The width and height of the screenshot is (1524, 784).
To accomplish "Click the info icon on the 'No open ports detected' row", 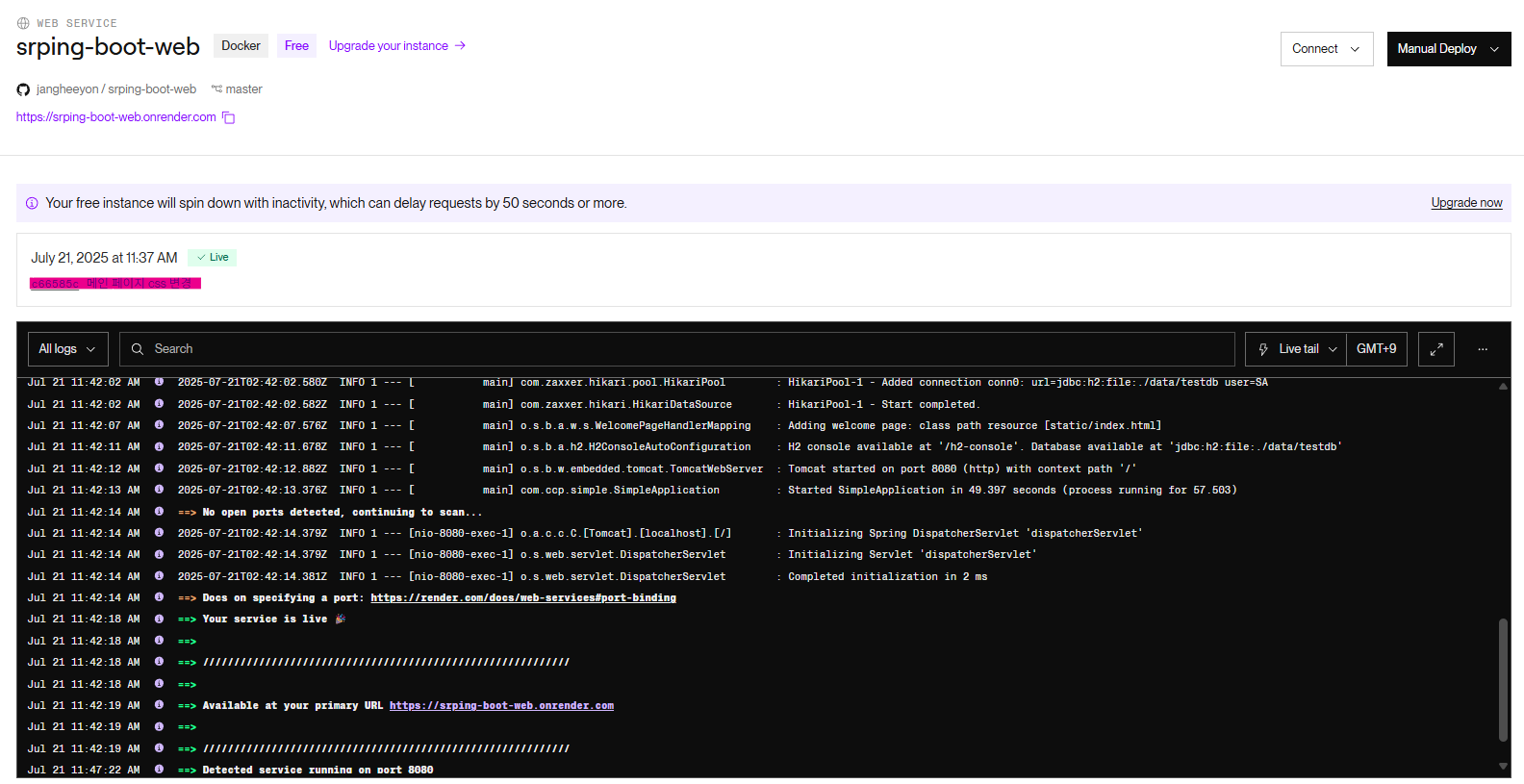I will click(x=159, y=512).
